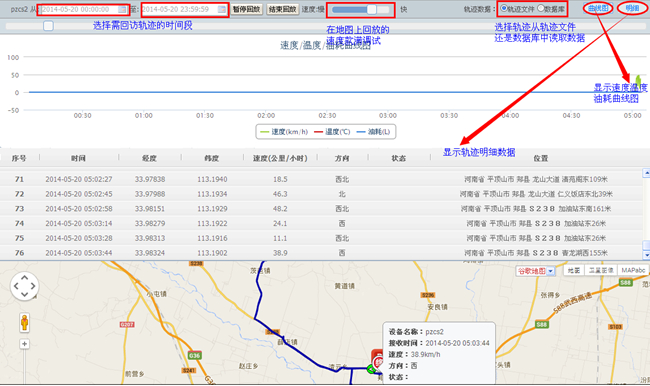Select the 数据库 radio button
This screenshot has height=386, width=650.
[541, 8]
